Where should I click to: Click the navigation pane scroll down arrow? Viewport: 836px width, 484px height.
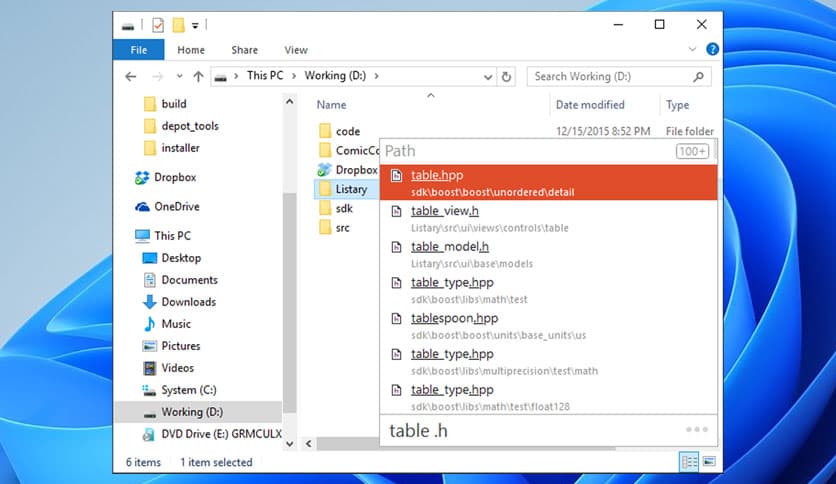point(290,443)
